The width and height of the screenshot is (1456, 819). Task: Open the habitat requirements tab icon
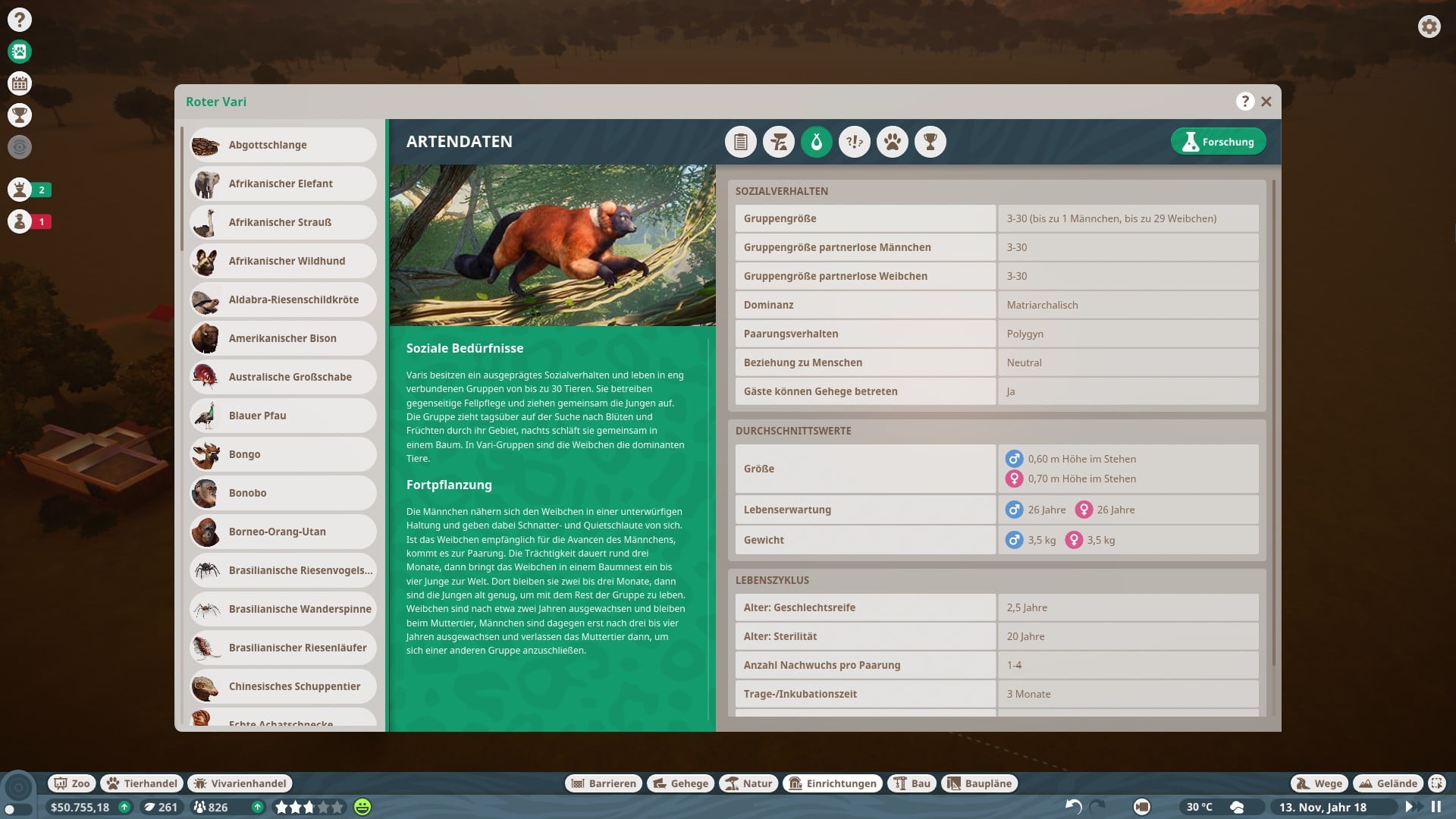[x=779, y=142]
